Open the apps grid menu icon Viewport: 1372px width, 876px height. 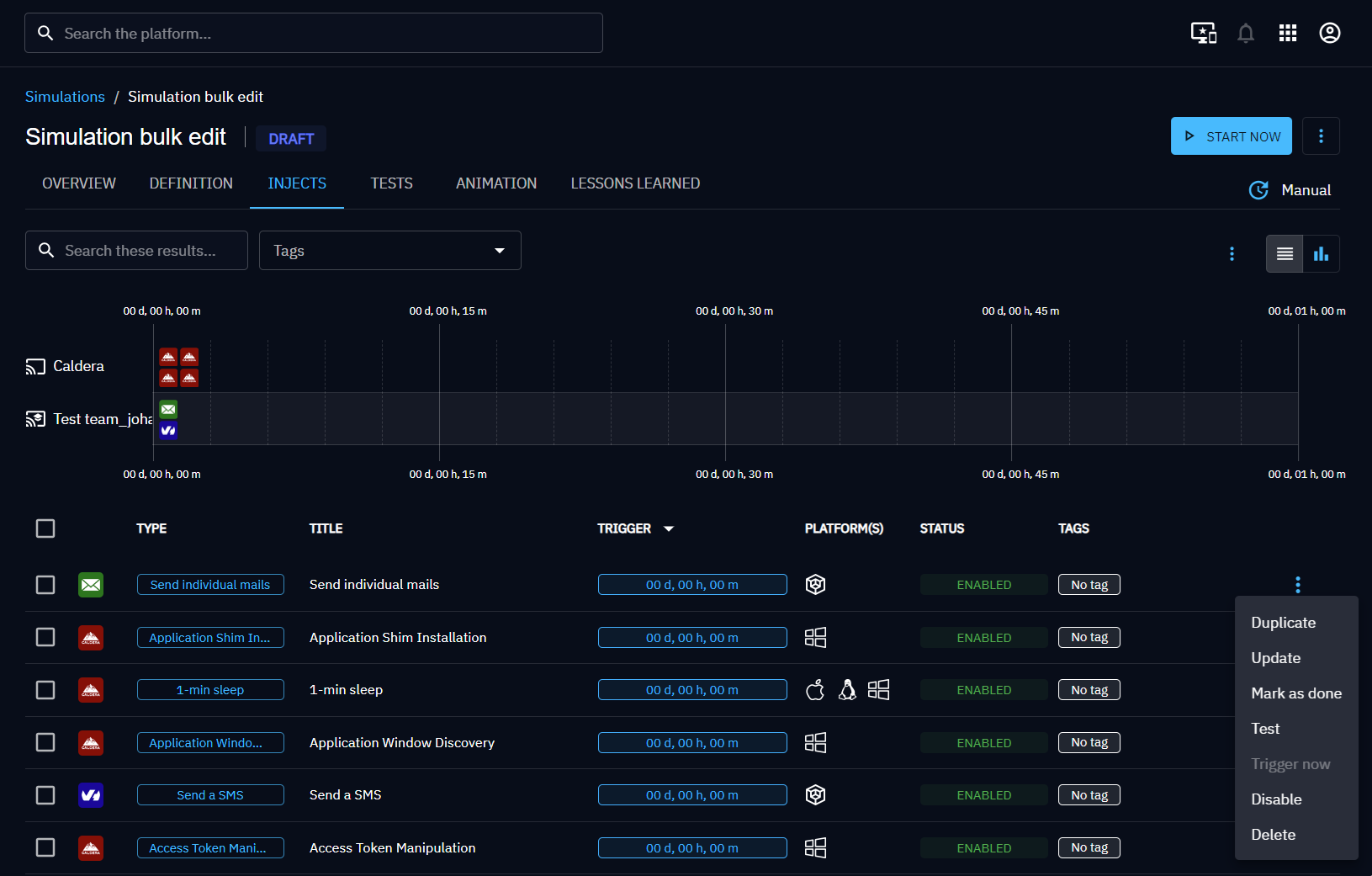click(x=1288, y=34)
